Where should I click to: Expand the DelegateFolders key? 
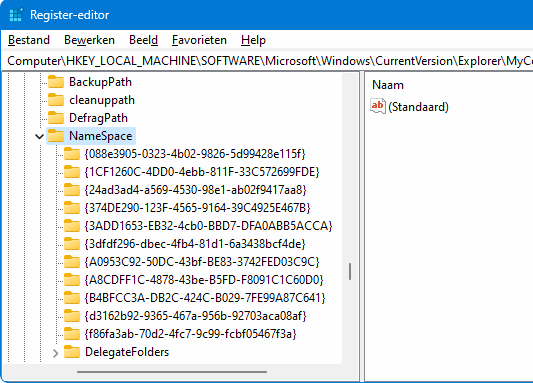(x=55, y=353)
